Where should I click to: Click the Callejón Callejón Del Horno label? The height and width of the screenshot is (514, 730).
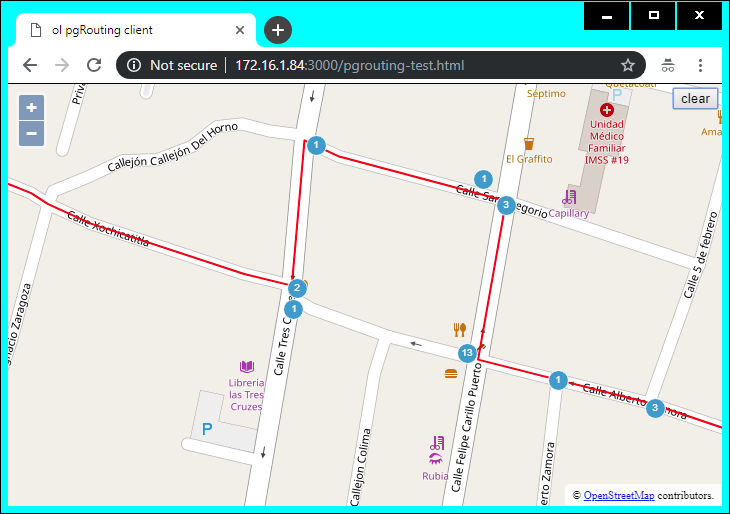(173, 147)
